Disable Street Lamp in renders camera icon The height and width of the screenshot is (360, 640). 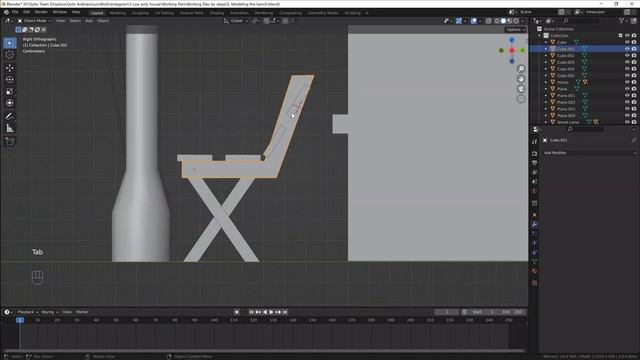(634, 122)
